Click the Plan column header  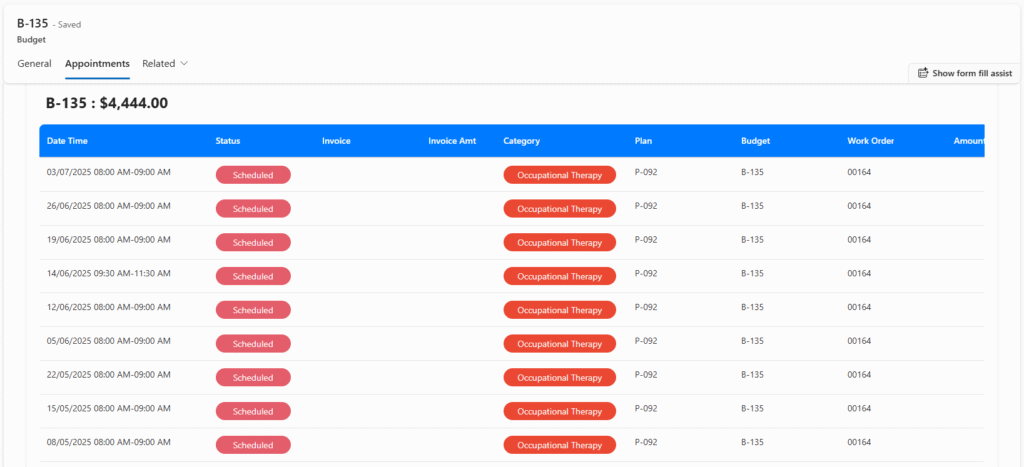643,141
